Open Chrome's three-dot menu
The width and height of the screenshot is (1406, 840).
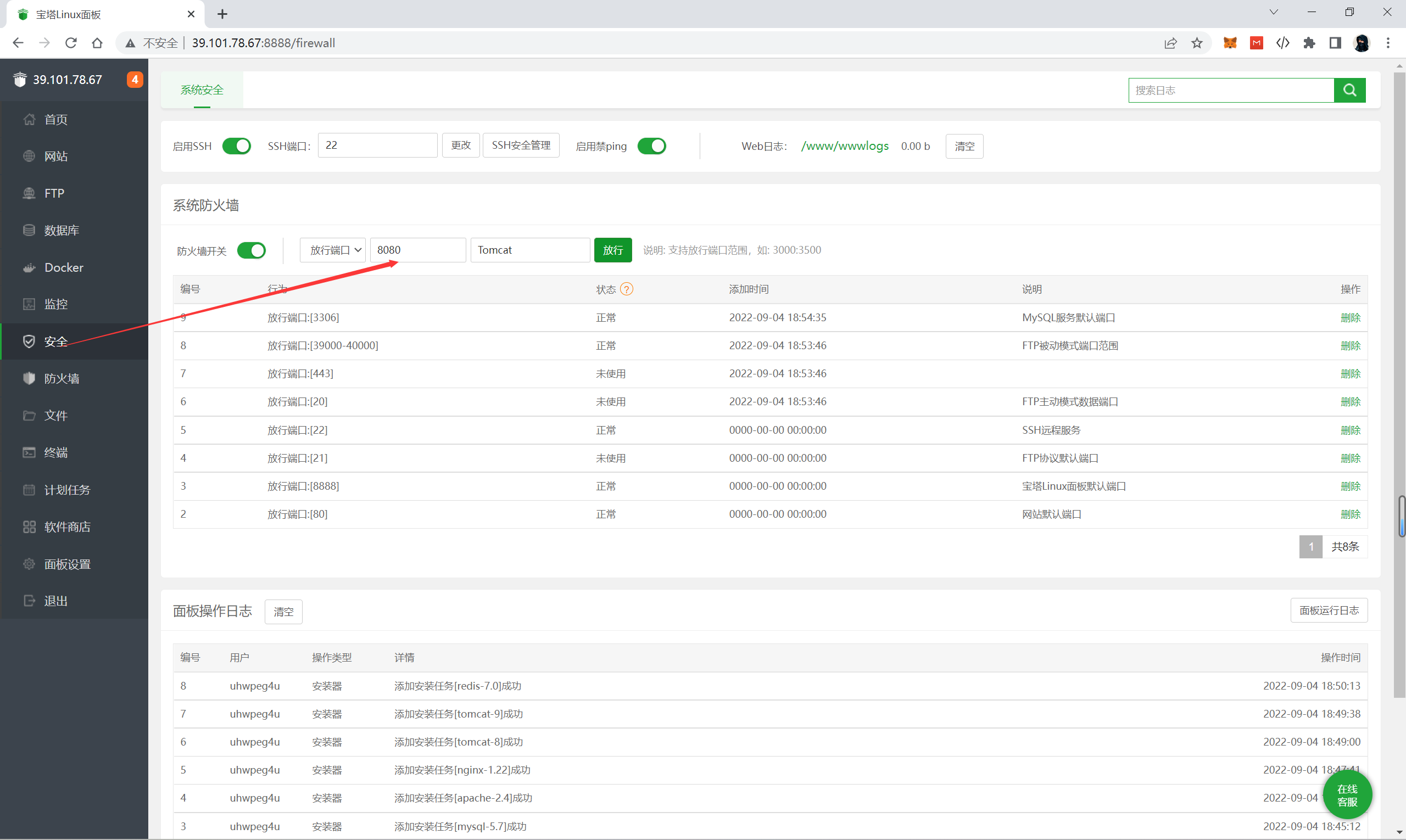(1388, 43)
